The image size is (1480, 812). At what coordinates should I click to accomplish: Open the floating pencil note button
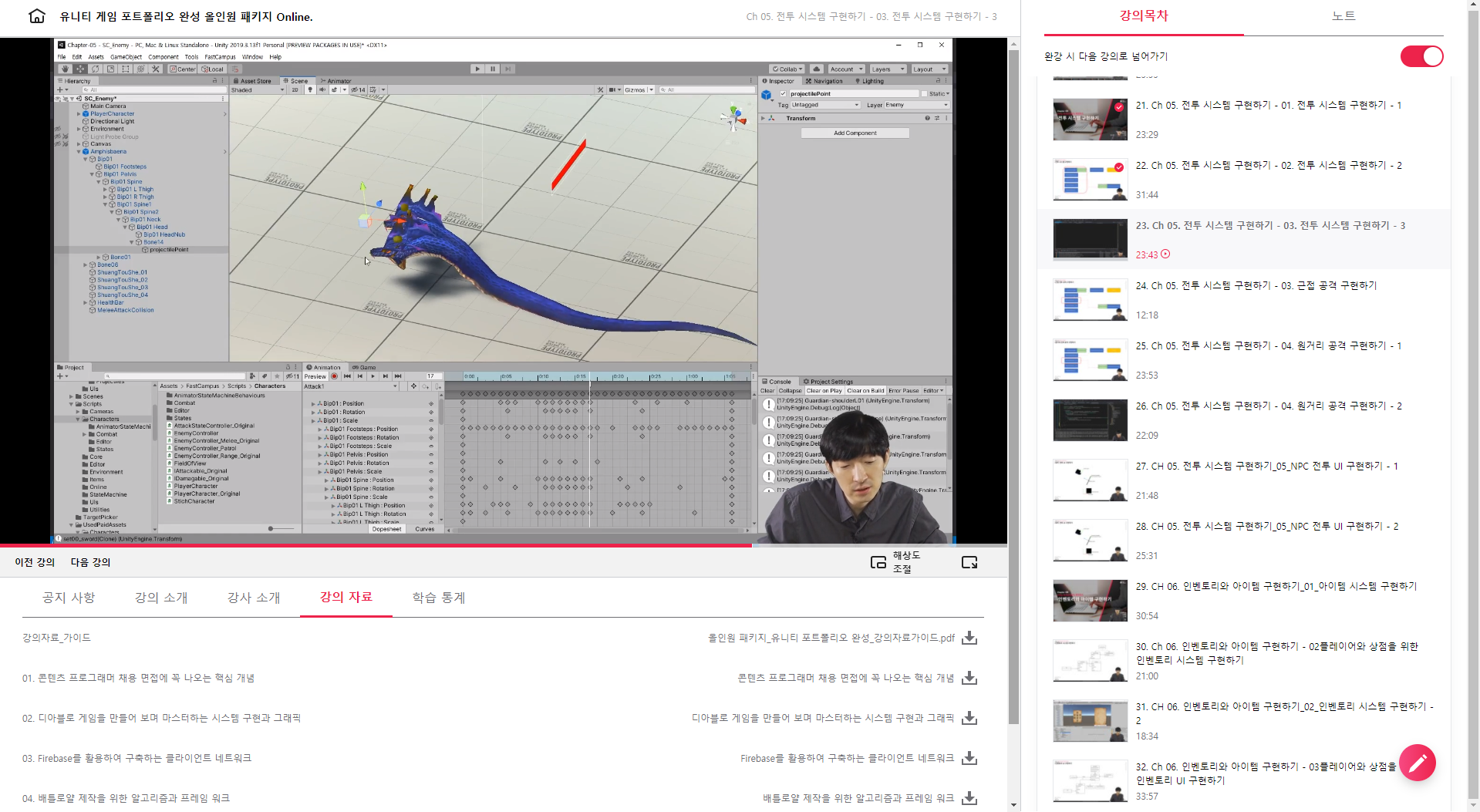coord(1418,763)
